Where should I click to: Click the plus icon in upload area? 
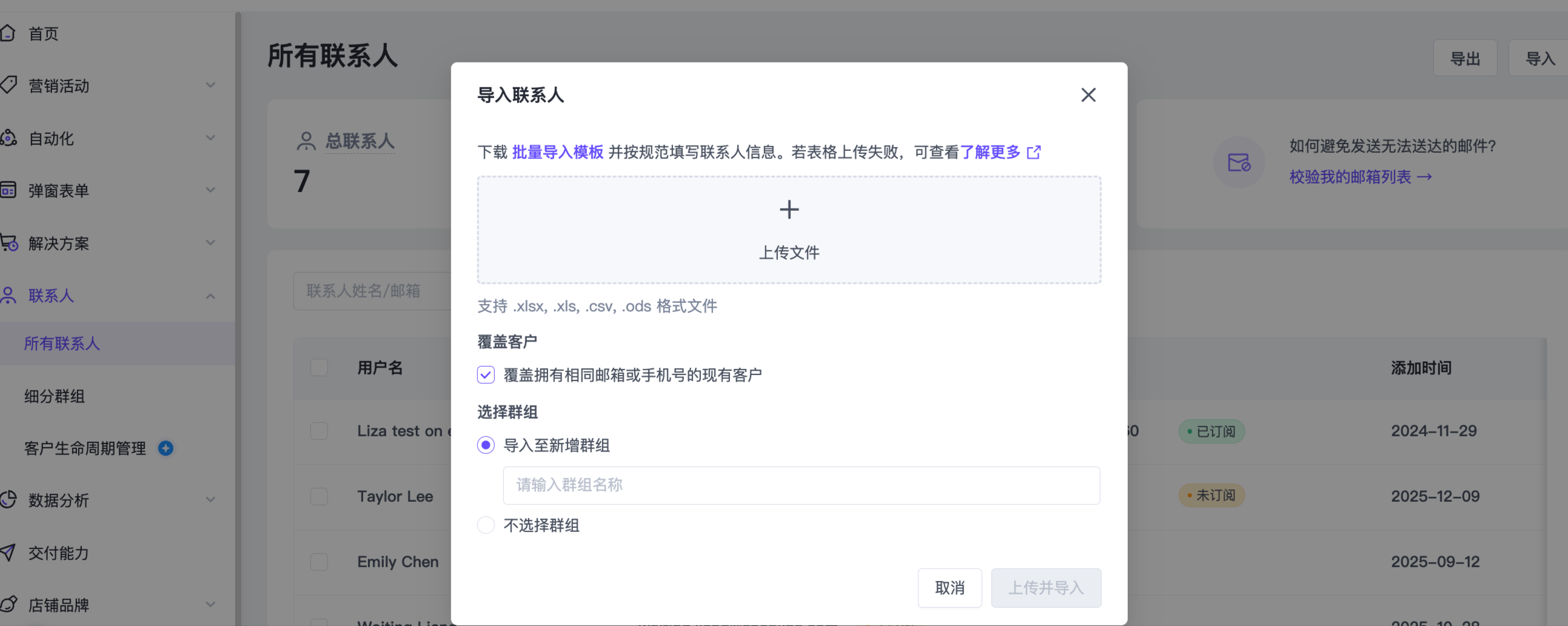(x=789, y=210)
